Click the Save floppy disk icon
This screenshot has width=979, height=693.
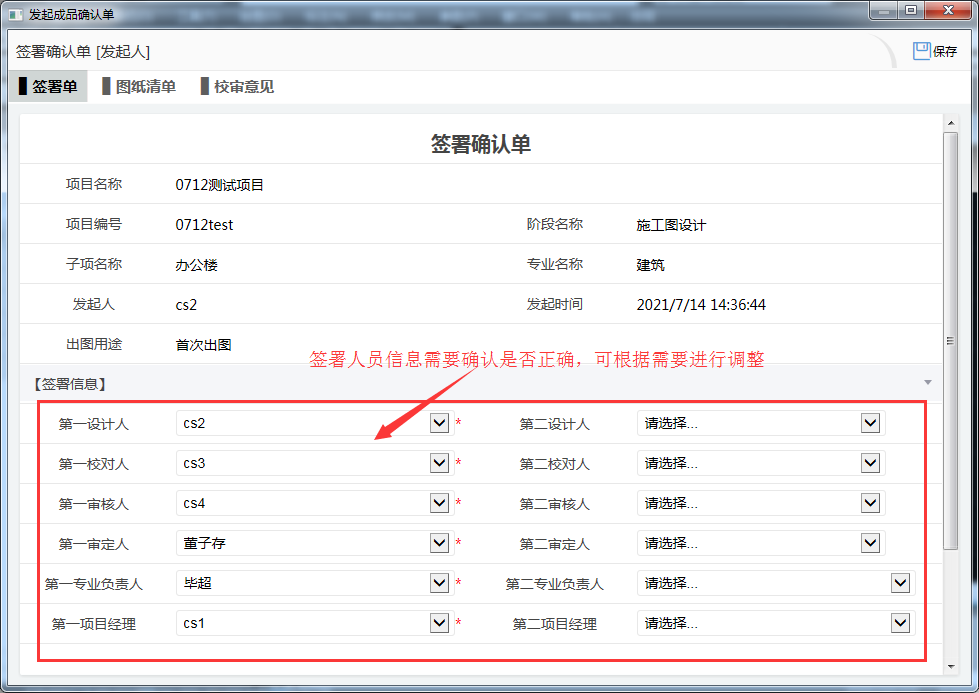921,51
